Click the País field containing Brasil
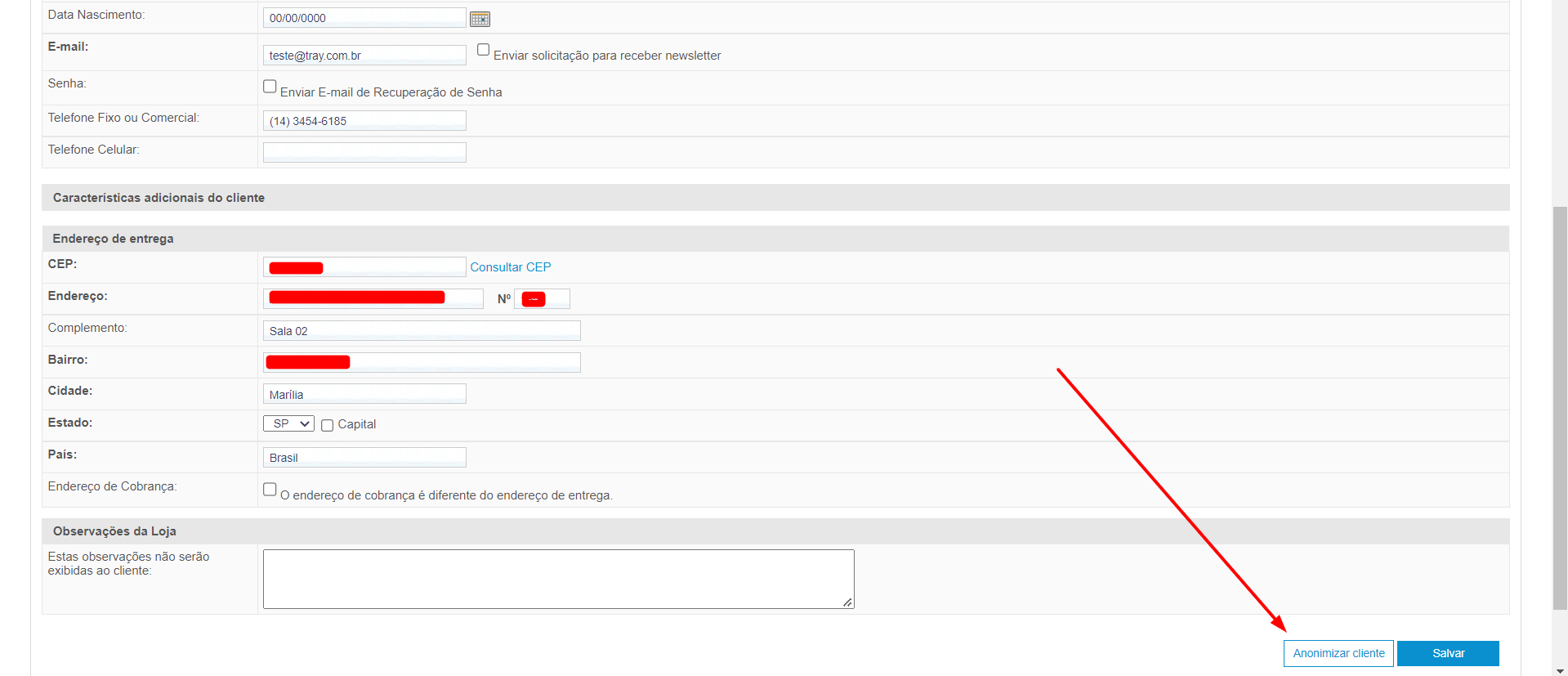Screen dimensions: 1568x676 [364, 458]
